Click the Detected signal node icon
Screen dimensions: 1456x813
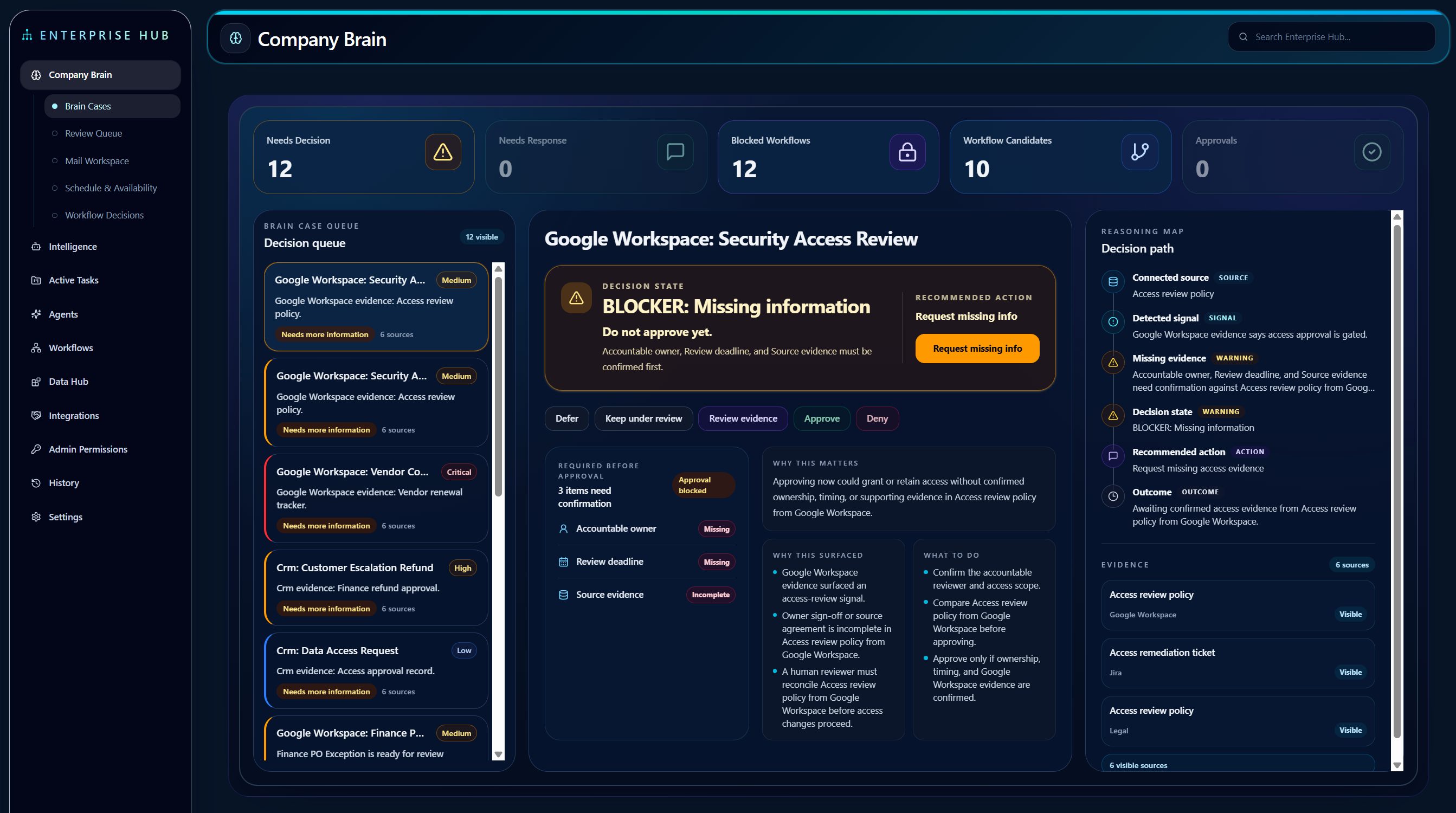coord(1113,322)
